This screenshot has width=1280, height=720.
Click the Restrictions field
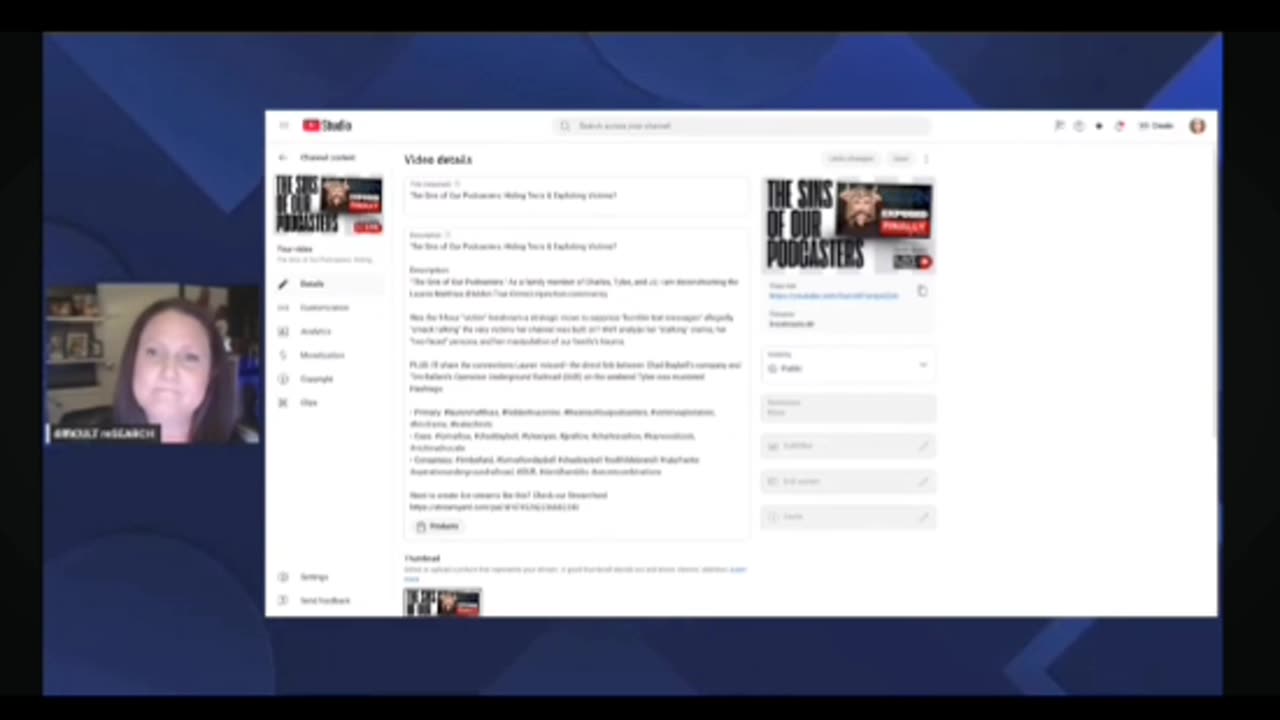click(848, 407)
